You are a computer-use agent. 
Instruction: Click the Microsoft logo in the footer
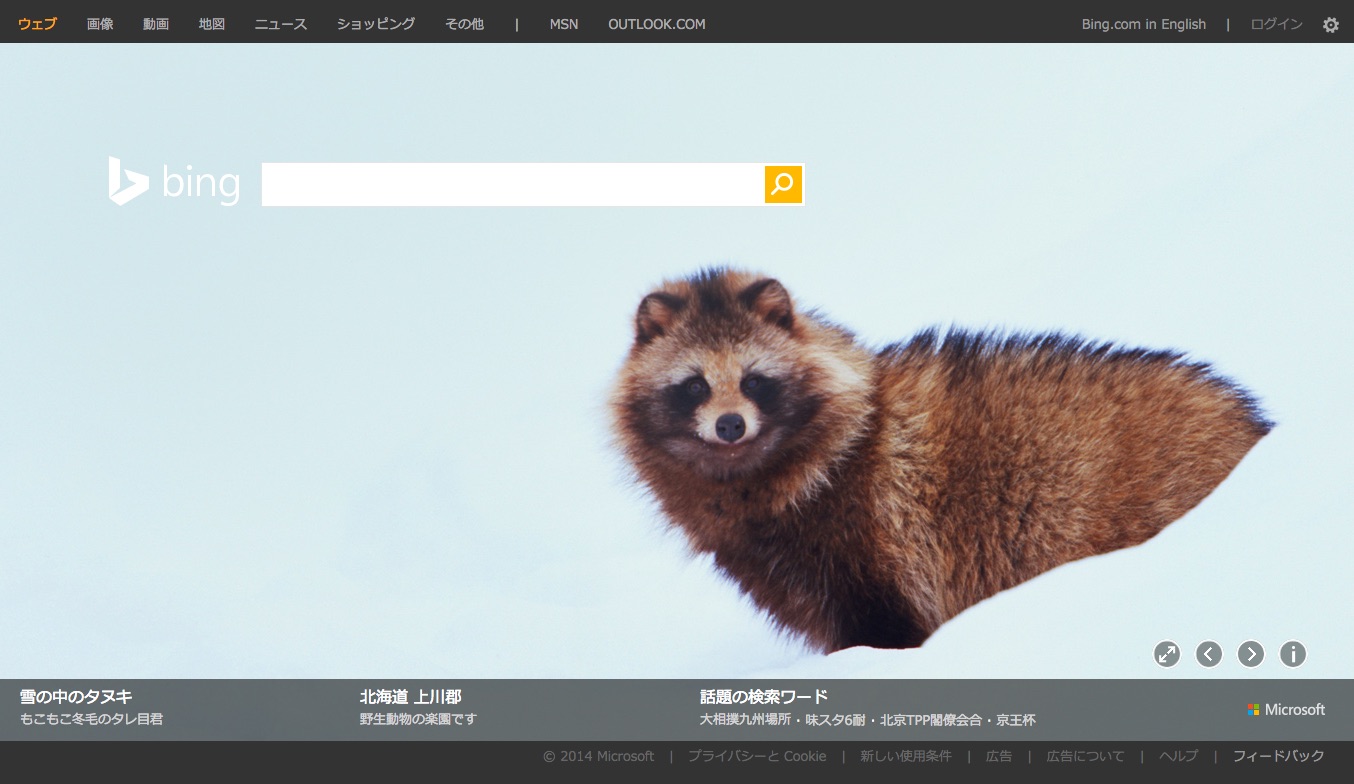click(x=1286, y=709)
